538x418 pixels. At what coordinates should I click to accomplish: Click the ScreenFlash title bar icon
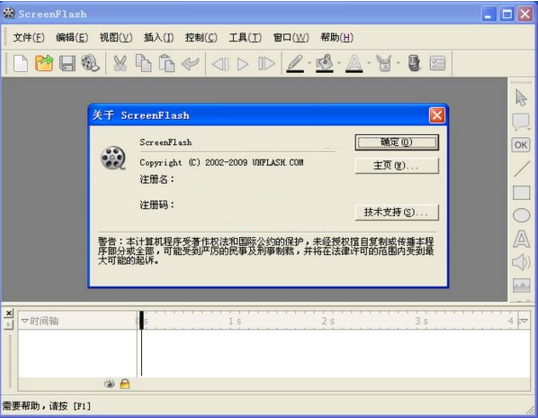point(9,13)
